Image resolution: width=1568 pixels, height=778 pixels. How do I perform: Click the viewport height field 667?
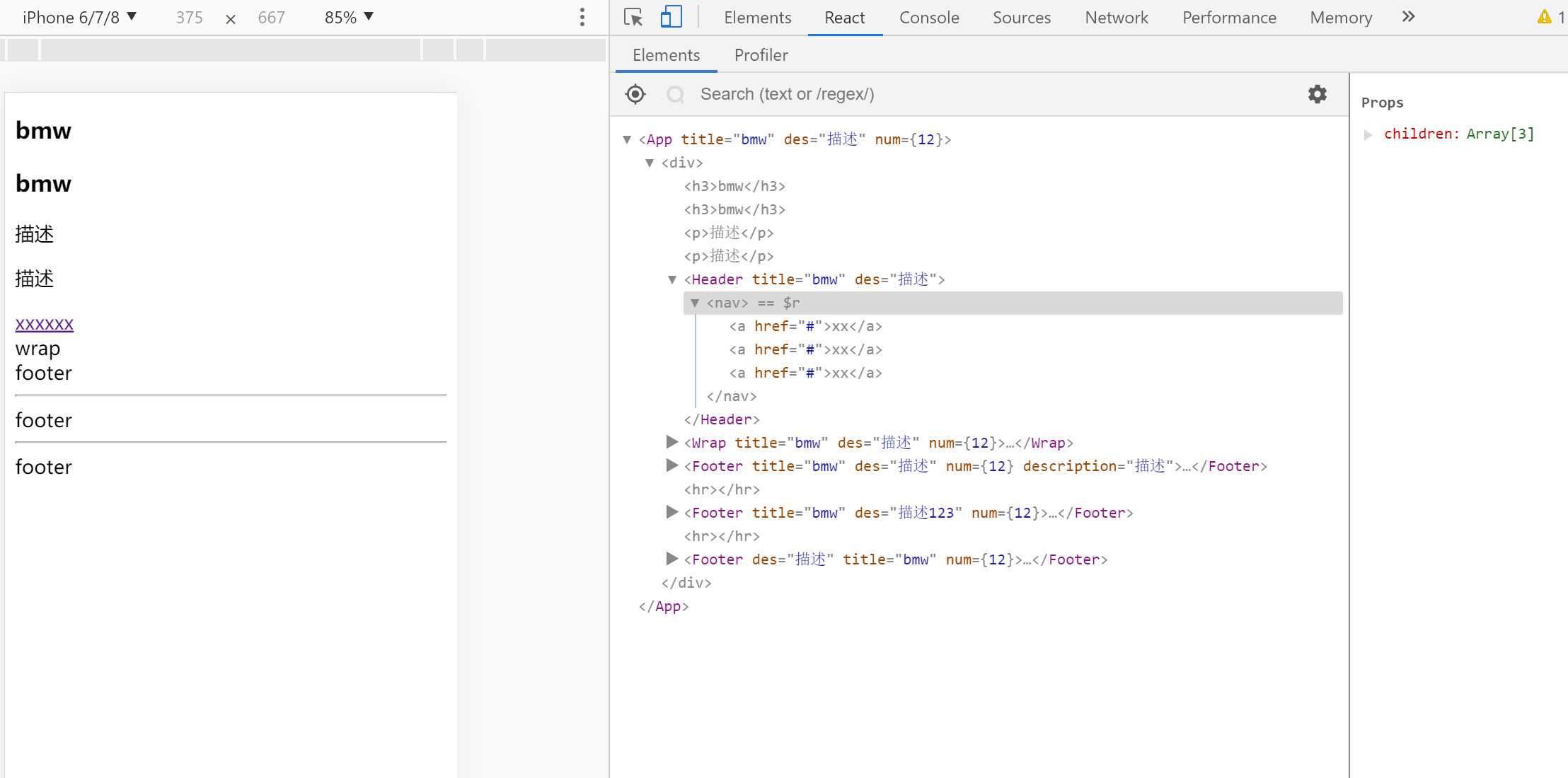pyautogui.click(x=271, y=18)
